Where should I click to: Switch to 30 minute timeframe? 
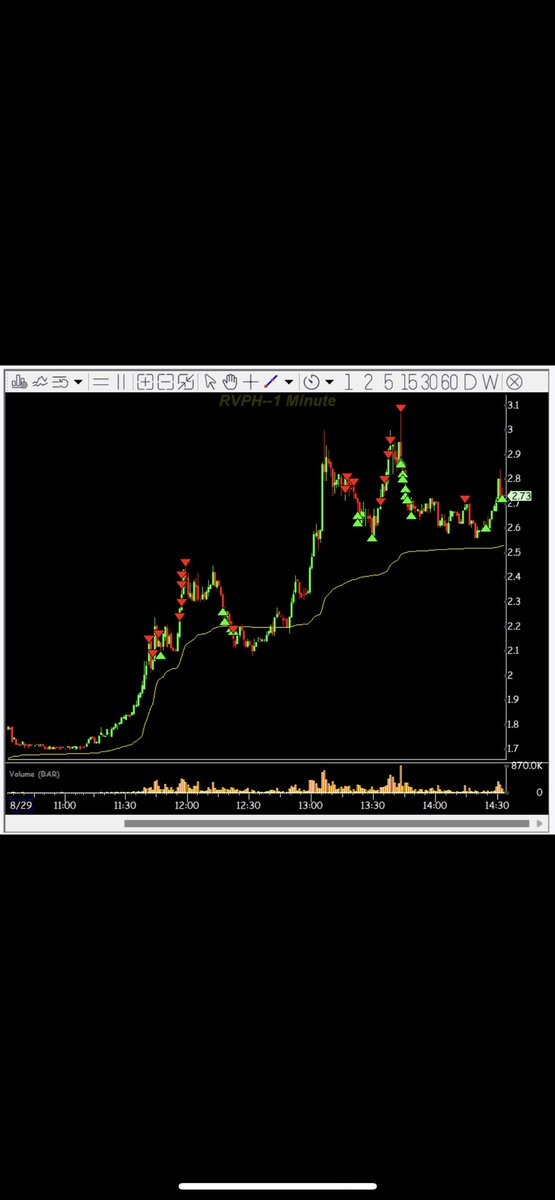[x=429, y=381]
